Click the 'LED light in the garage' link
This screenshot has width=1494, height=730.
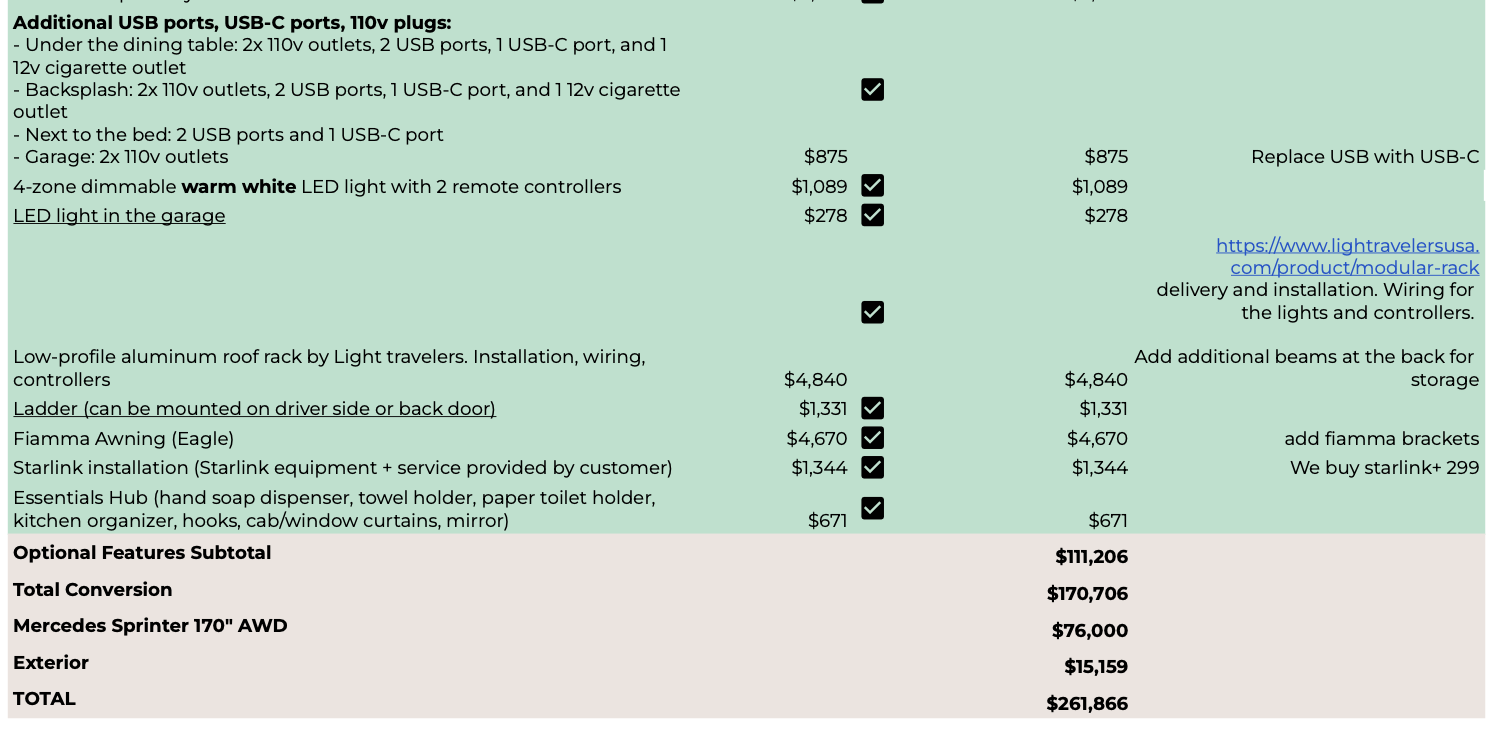click(119, 216)
